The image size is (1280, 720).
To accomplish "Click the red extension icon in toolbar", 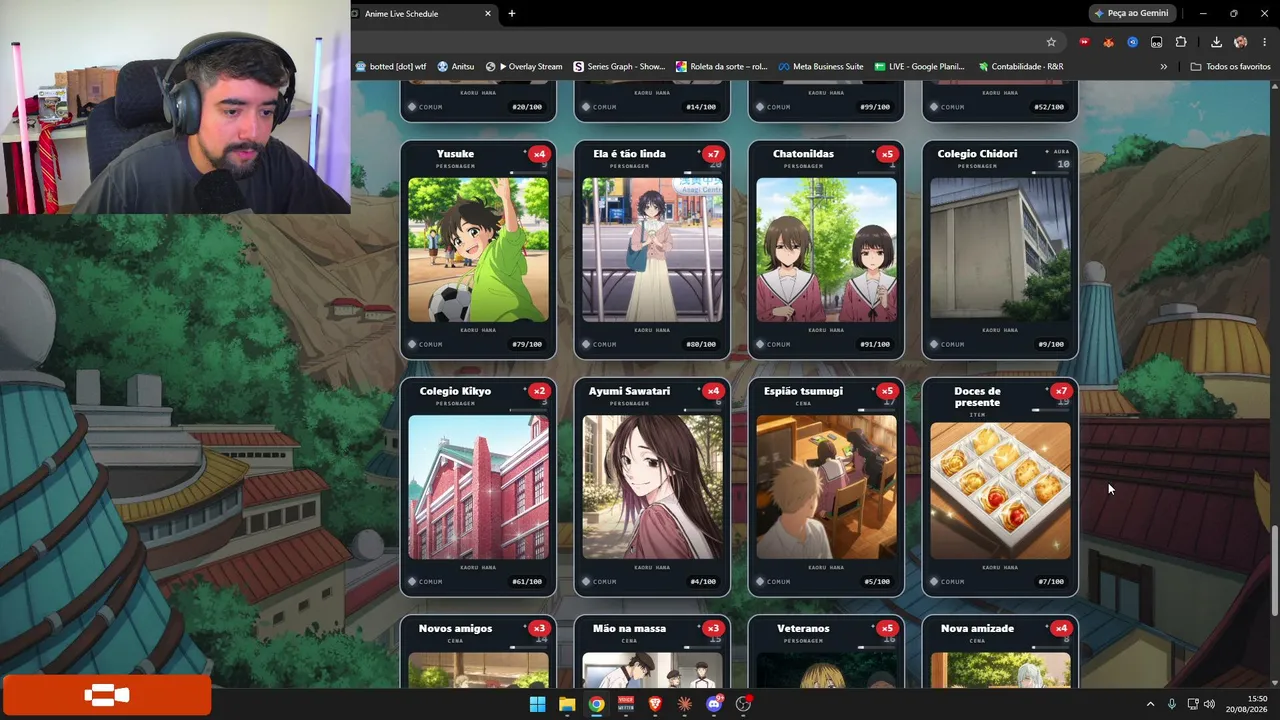I will (1084, 42).
